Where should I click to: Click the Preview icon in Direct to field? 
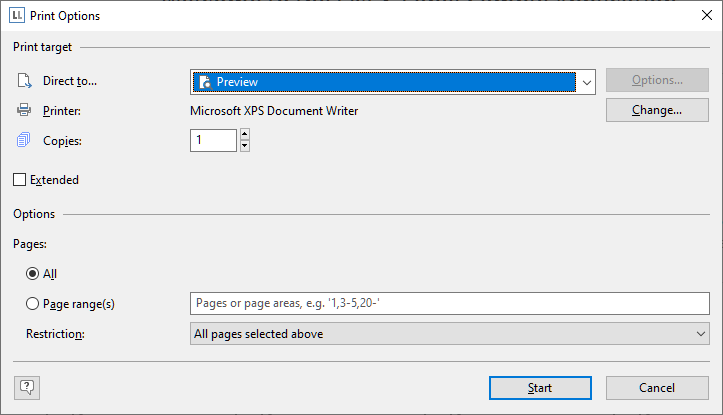[x=205, y=82]
